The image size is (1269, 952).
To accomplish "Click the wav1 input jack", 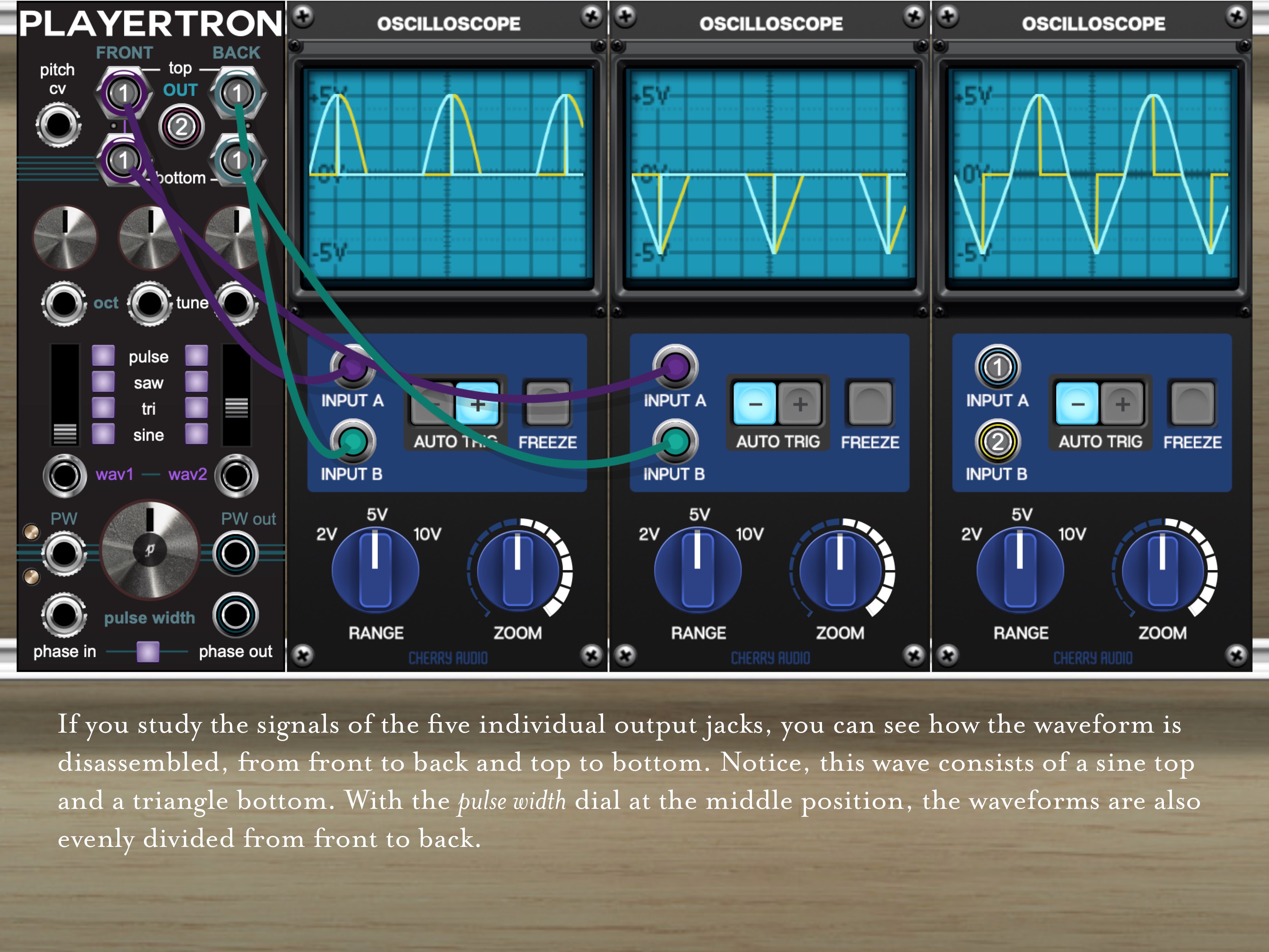I will pos(64,475).
